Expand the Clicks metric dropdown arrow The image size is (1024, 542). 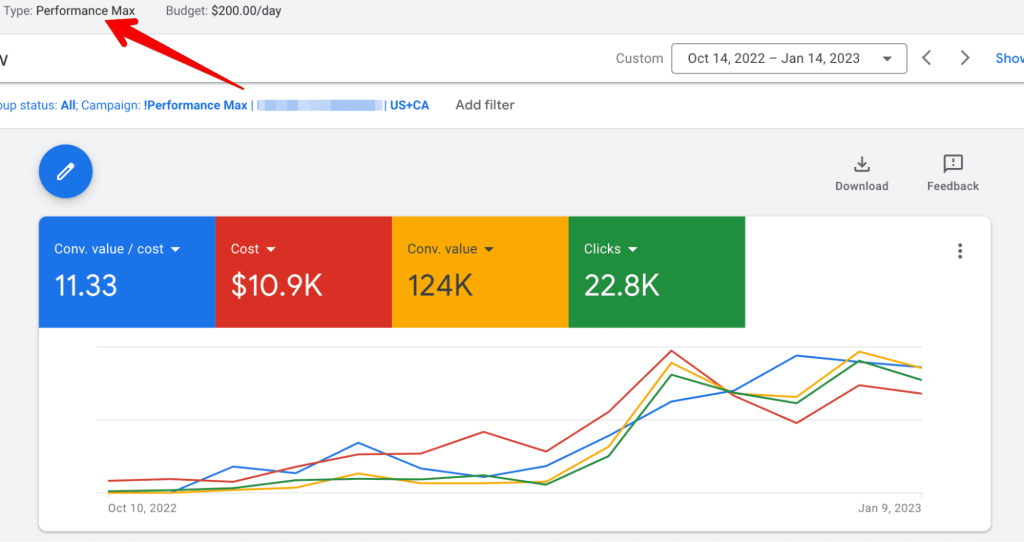(633, 249)
